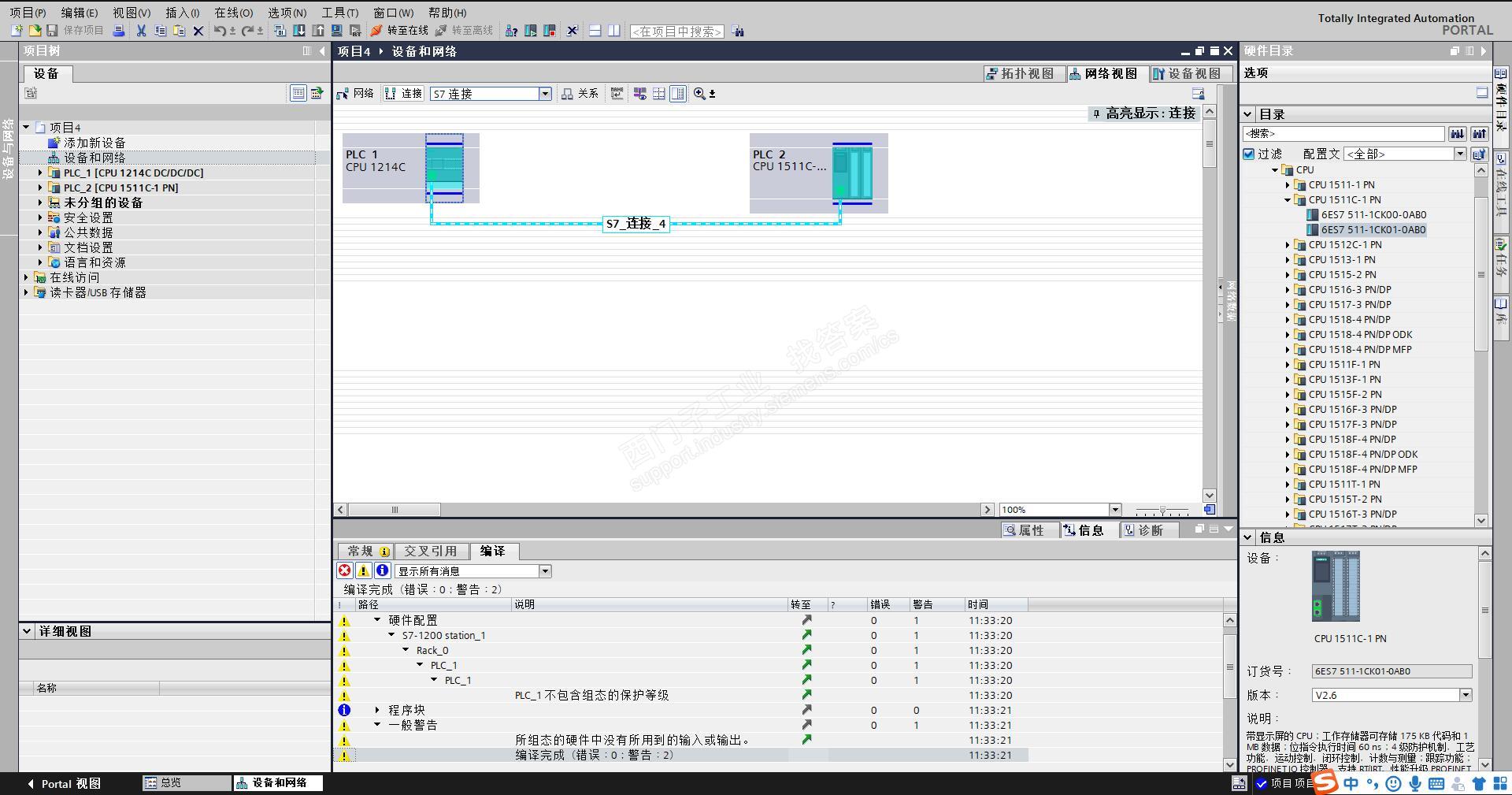Click the split editor horizontally icon

(595, 31)
